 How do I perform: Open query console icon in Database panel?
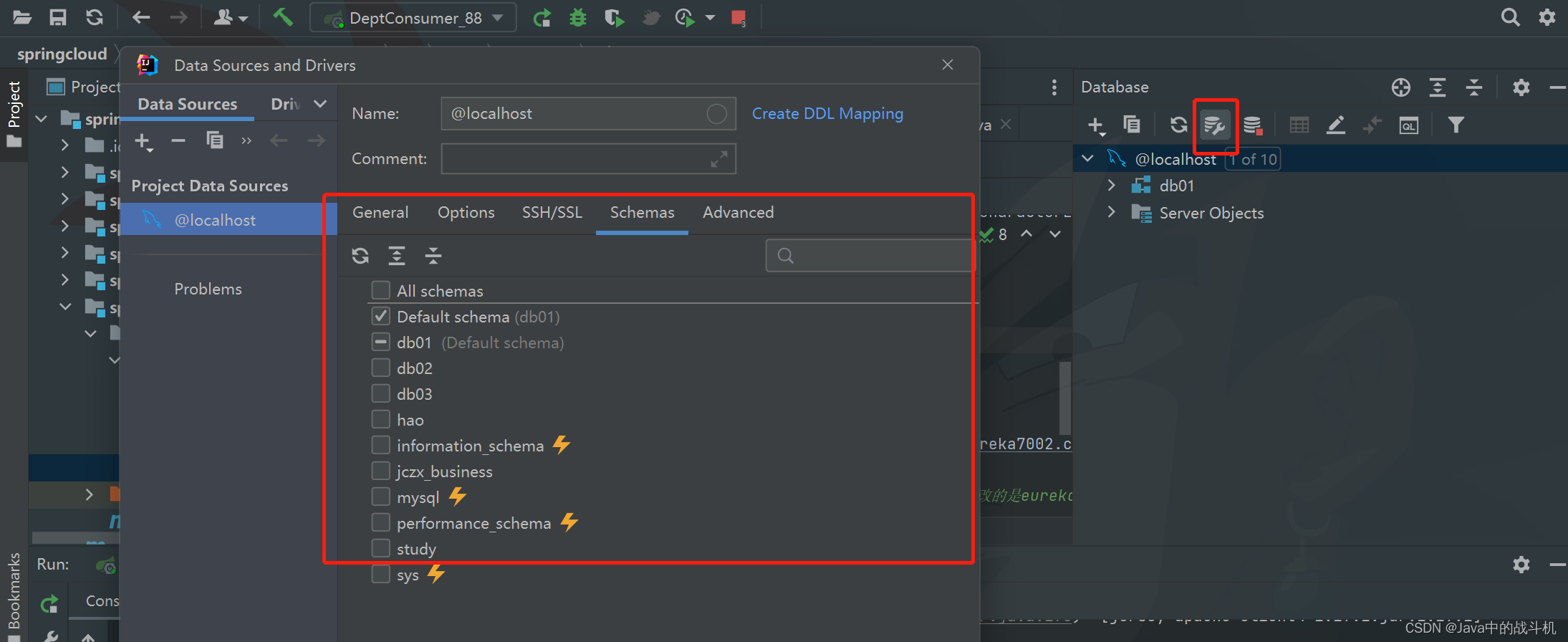(x=1409, y=126)
